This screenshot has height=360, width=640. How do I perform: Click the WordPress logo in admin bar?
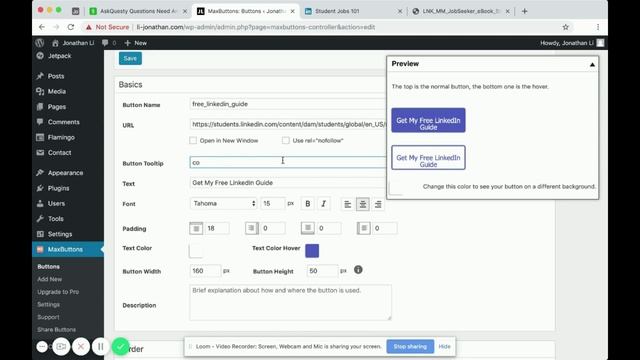coord(40,43)
